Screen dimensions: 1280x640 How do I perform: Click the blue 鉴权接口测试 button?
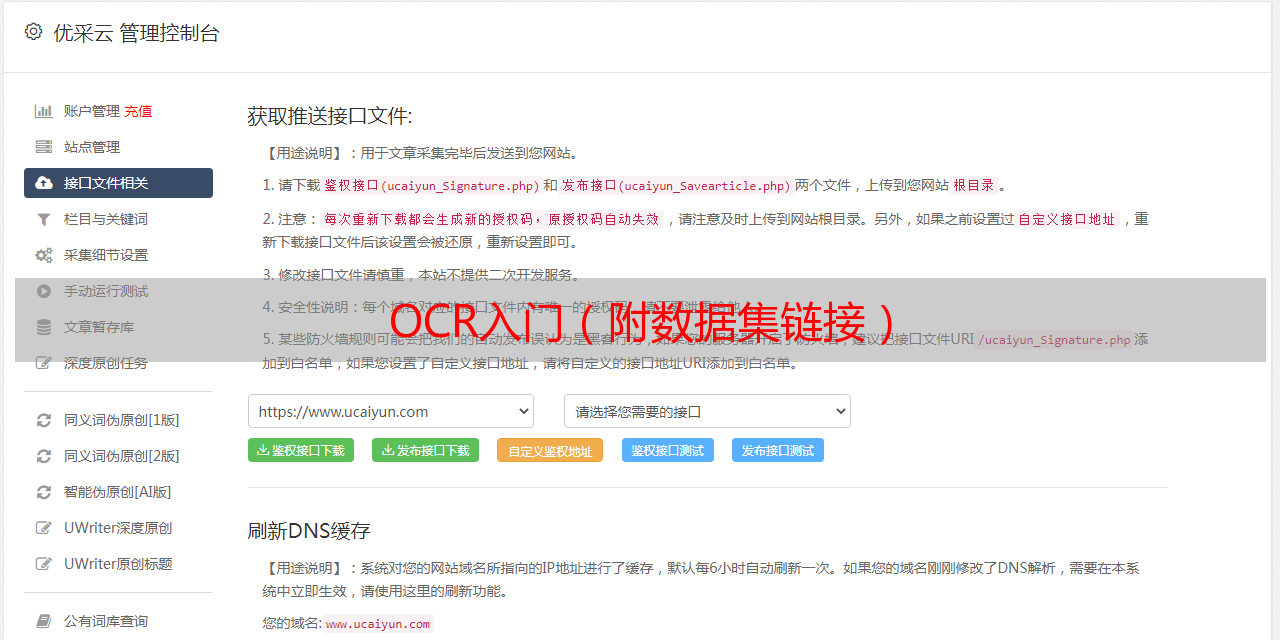point(667,450)
